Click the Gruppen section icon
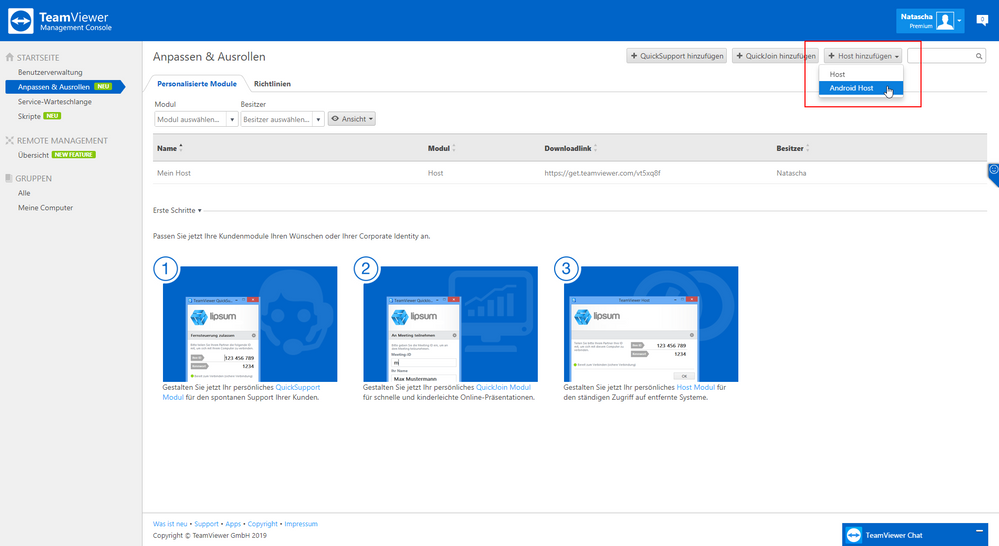The width and height of the screenshot is (999, 546). pos(9,178)
